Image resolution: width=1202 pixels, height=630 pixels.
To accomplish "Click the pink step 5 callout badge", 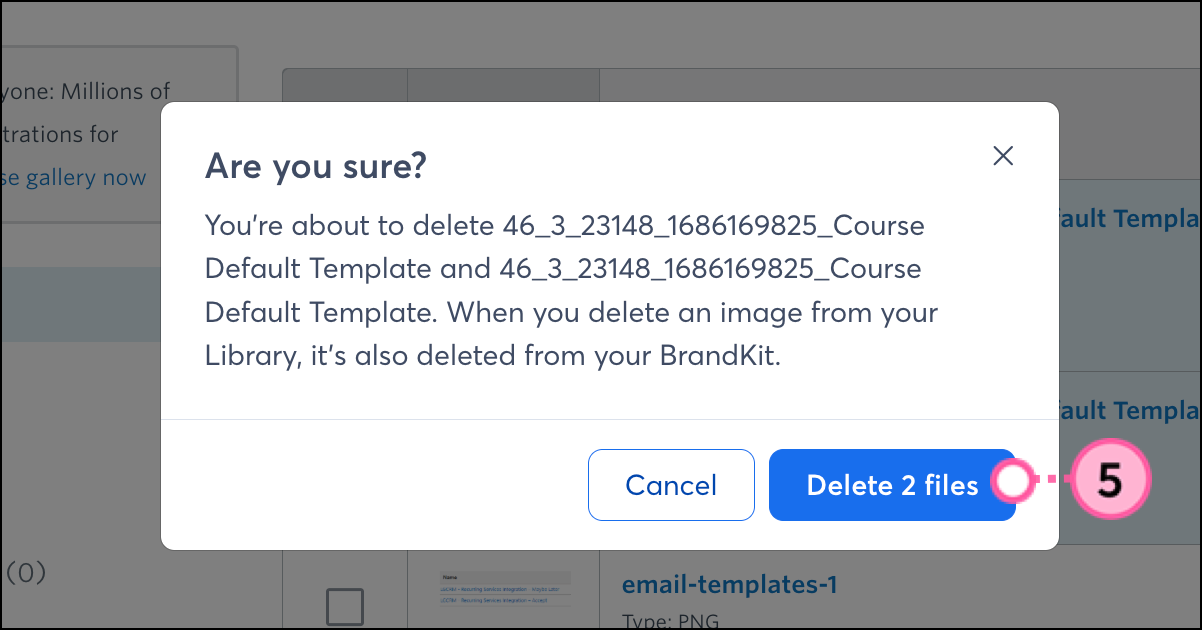I will point(1109,481).
